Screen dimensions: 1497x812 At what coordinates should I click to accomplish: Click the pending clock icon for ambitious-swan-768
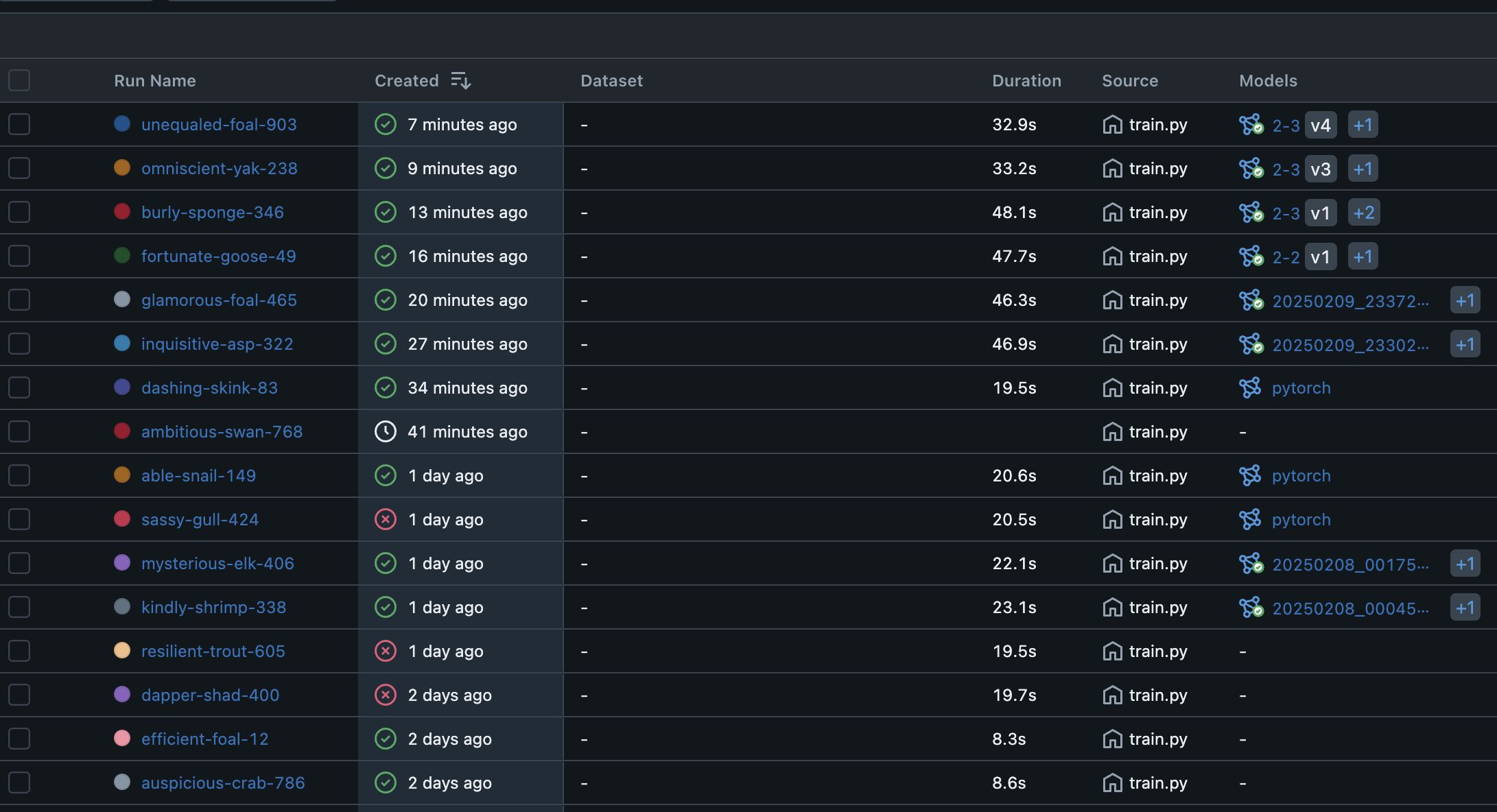click(x=386, y=432)
